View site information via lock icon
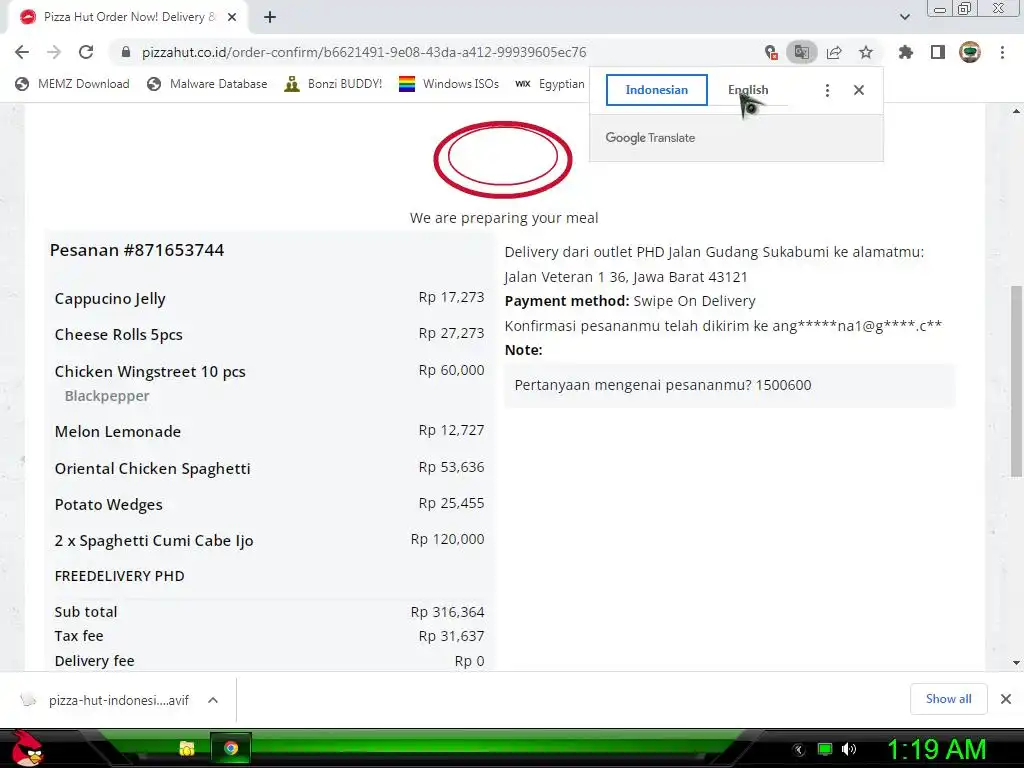 [126, 52]
